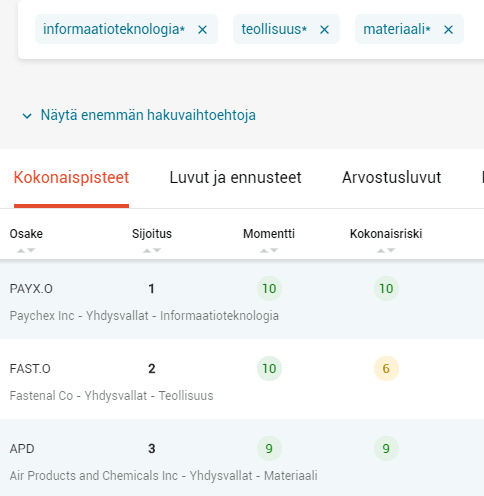Remove the informaatioteknologia filter chip
This screenshot has width=484, height=496.
point(202,30)
